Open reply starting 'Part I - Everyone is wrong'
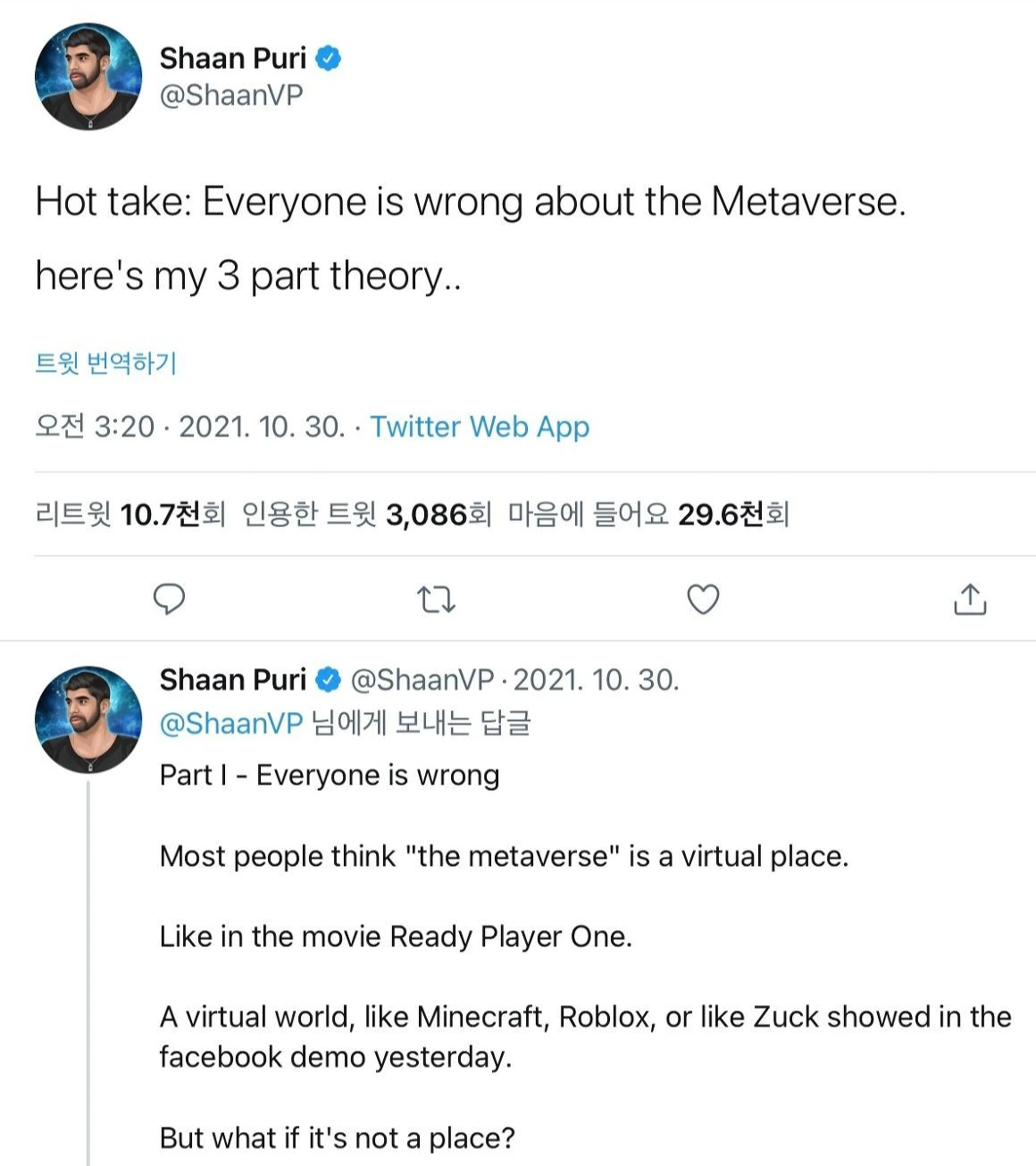 [329, 775]
